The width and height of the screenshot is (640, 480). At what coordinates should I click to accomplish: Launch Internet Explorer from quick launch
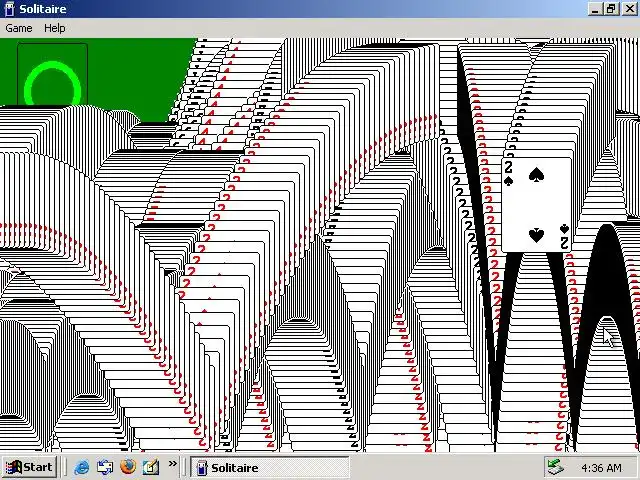click(x=82, y=467)
